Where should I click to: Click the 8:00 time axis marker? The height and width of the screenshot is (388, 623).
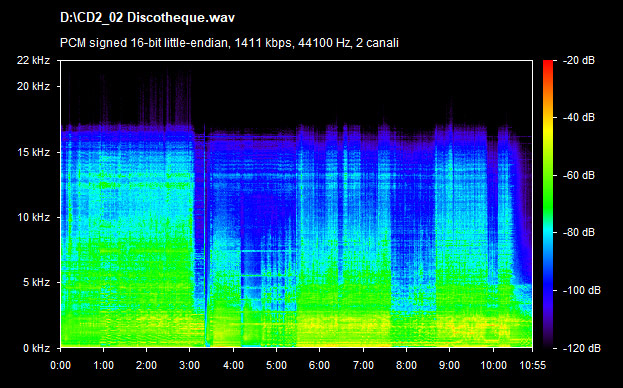406,365
